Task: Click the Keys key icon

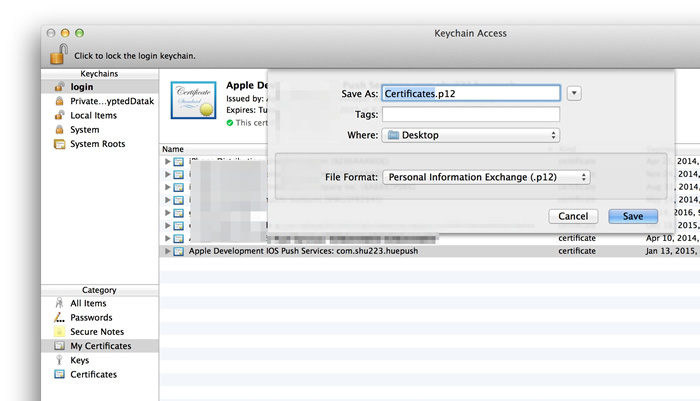Action: (59, 360)
